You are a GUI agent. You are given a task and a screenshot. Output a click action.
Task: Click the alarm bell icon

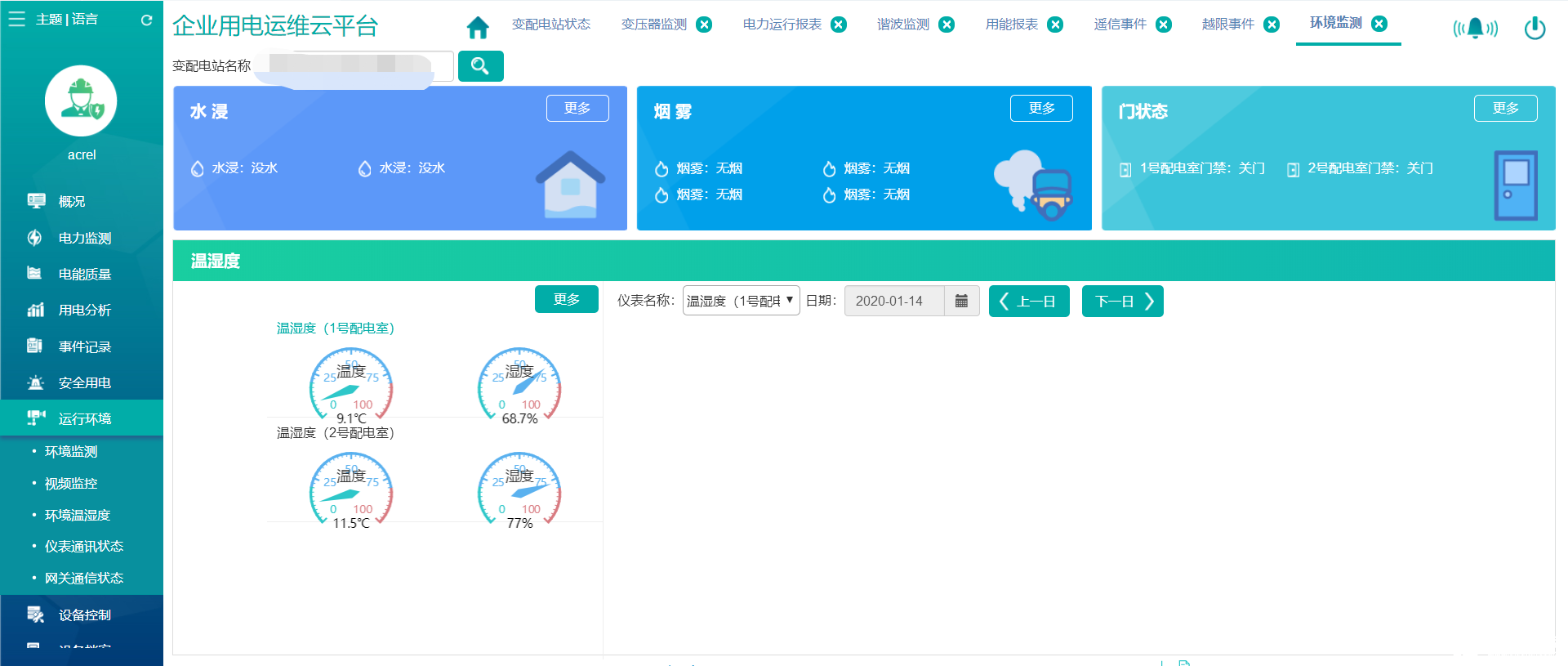(1475, 29)
